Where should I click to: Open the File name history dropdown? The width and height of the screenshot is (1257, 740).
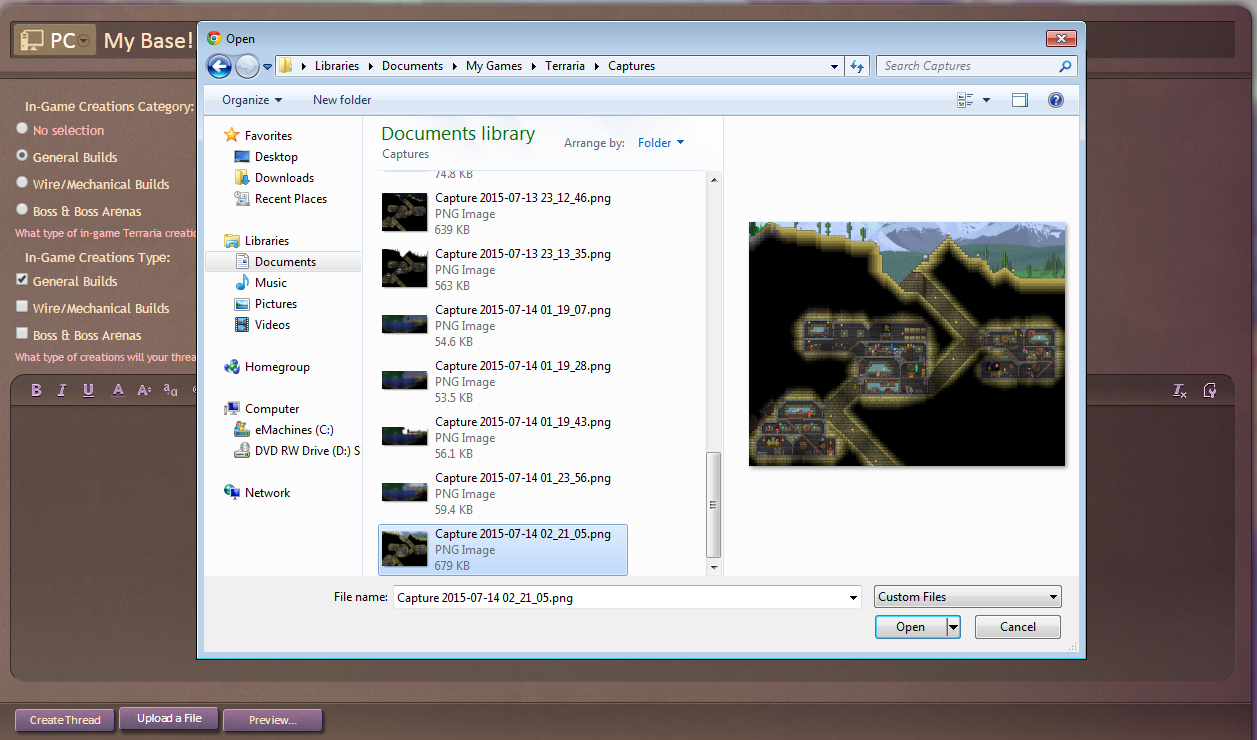point(853,598)
